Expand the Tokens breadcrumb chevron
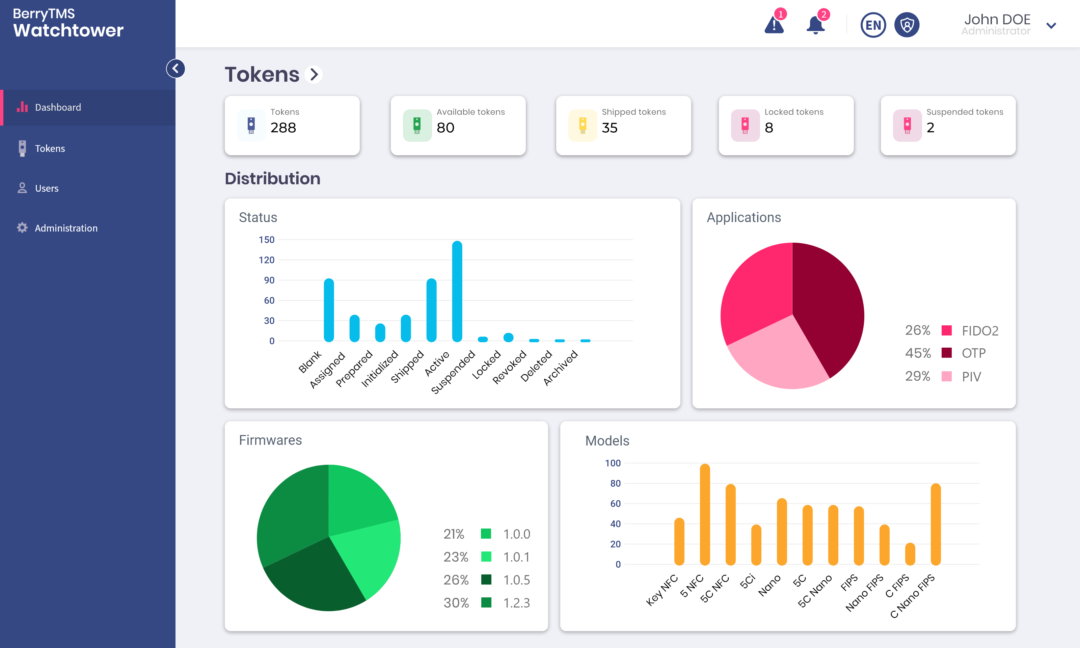This screenshot has width=1080, height=648. [x=313, y=74]
